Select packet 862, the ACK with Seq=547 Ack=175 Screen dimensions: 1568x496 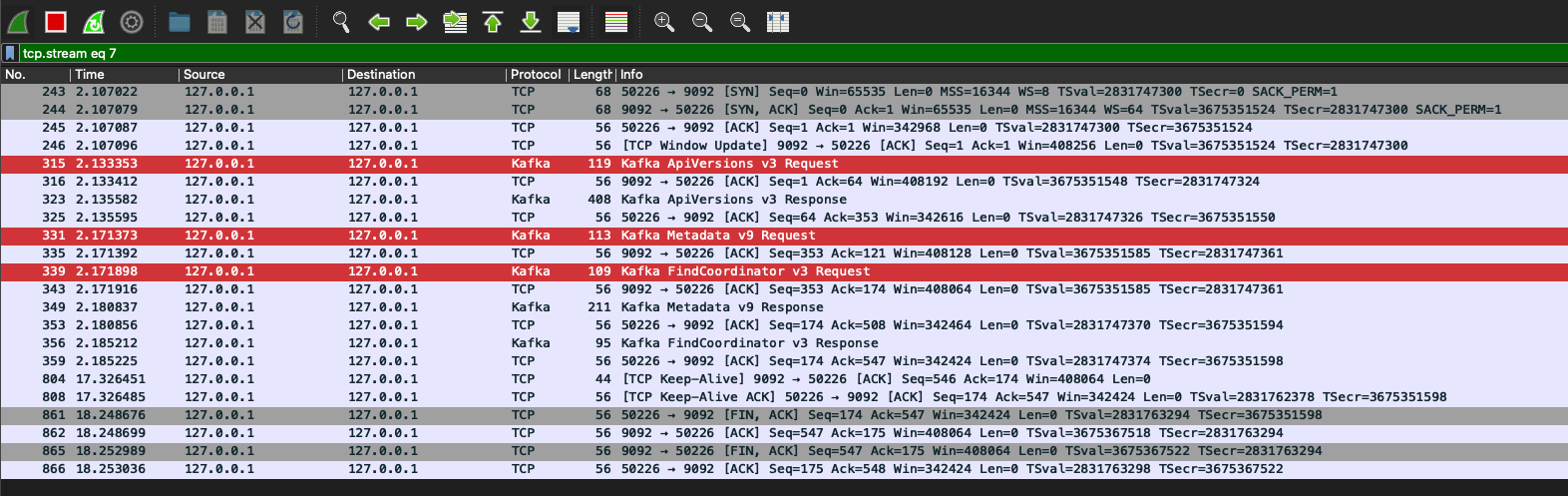click(x=784, y=433)
